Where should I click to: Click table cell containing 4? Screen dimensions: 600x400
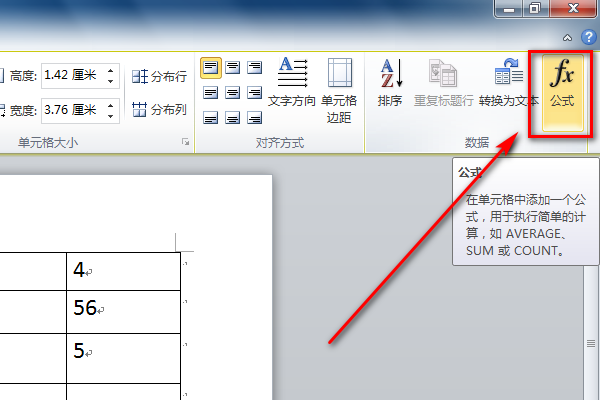tap(123, 271)
